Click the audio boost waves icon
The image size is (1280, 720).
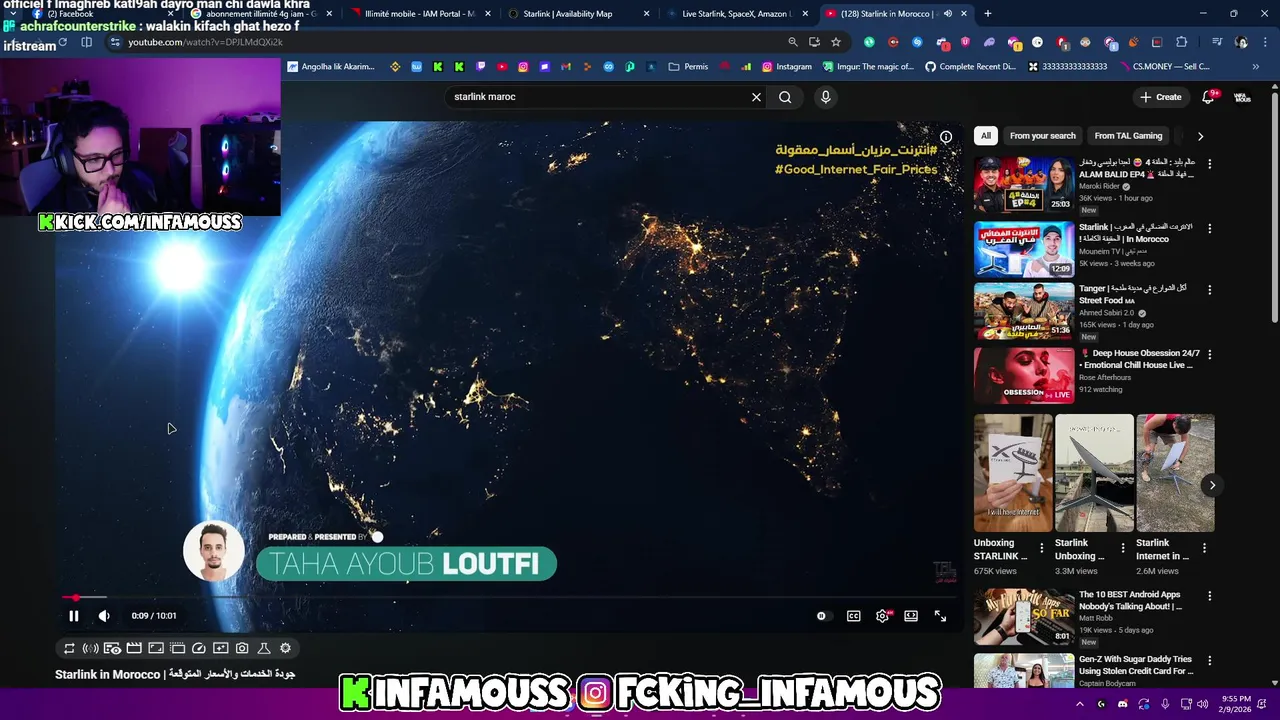click(90, 648)
